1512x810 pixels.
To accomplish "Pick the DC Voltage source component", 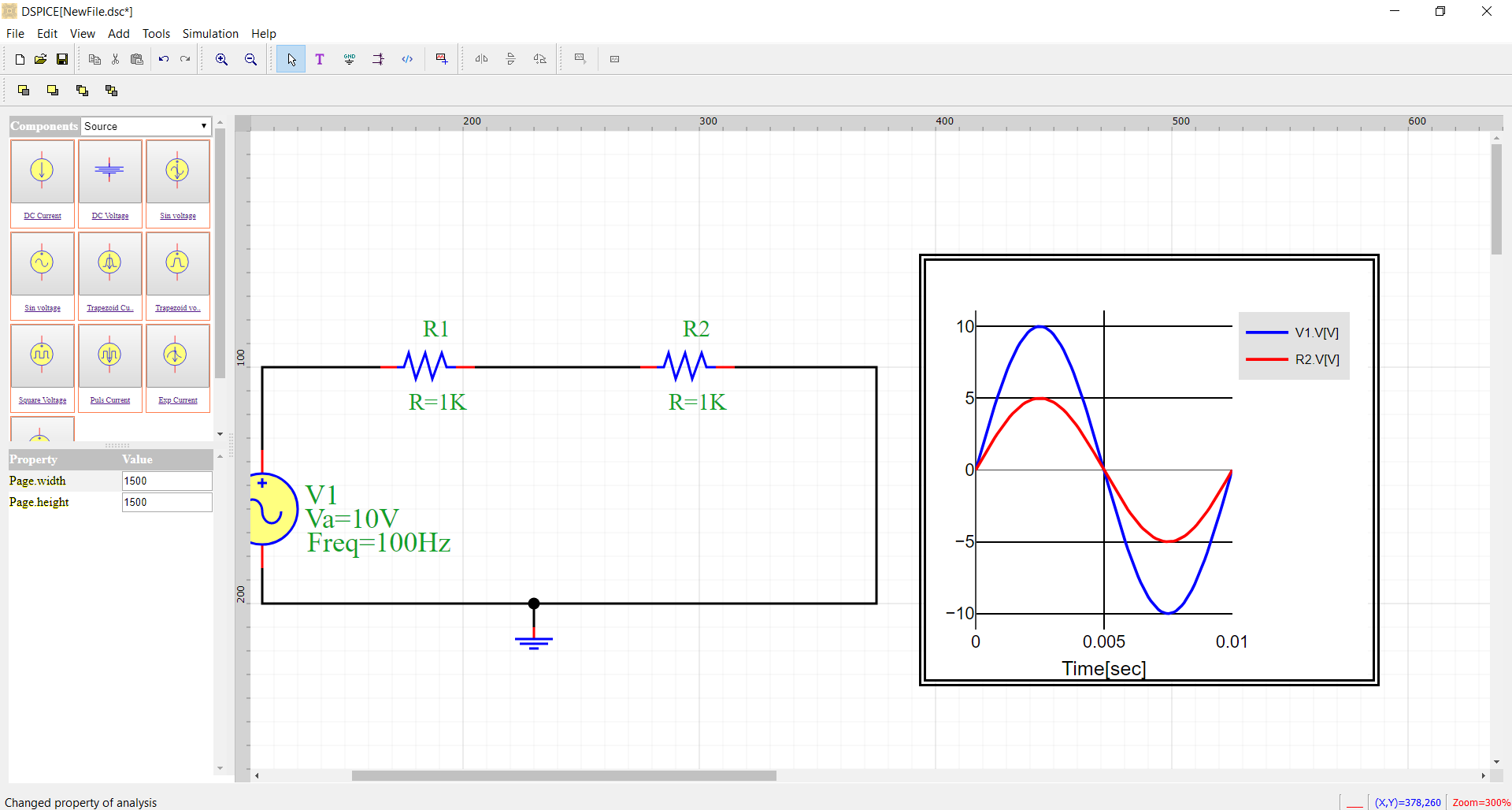I will click(x=109, y=172).
